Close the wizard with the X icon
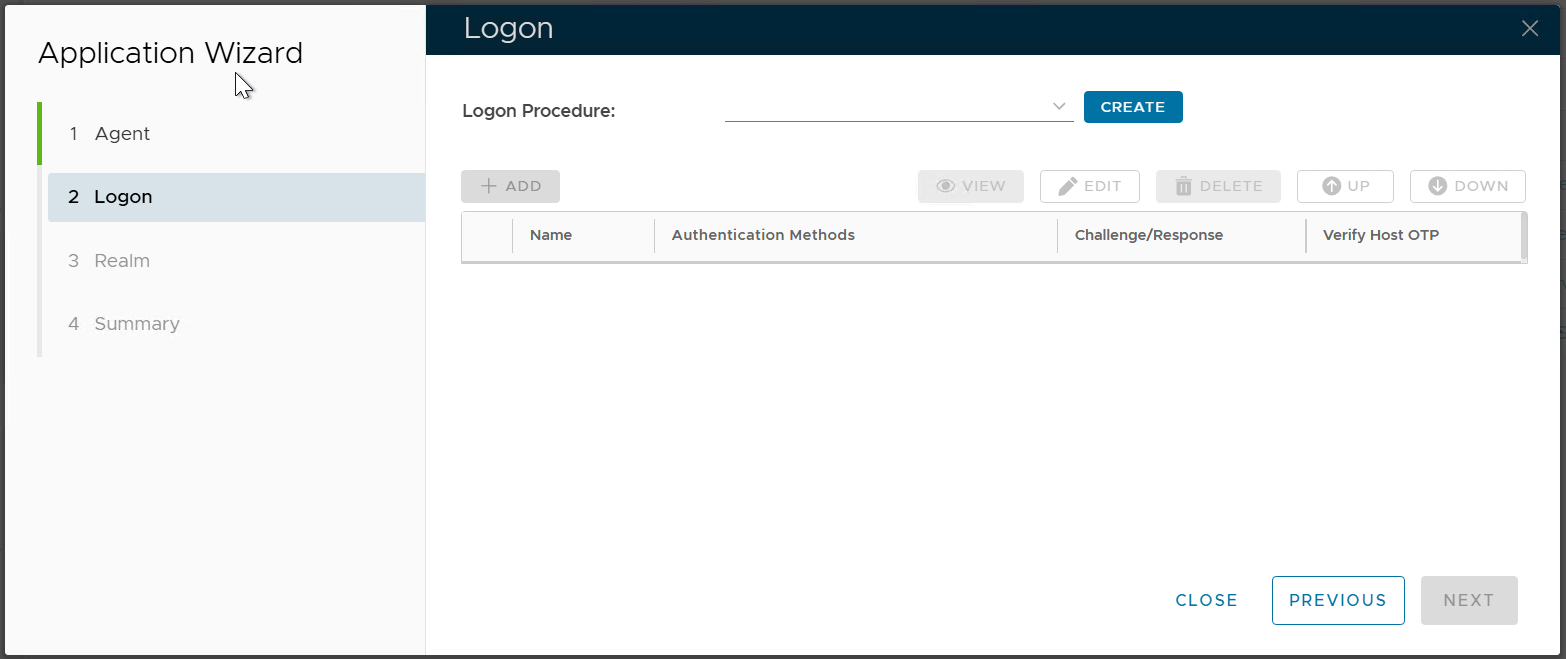1566x659 pixels. pyautogui.click(x=1529, y=28)
